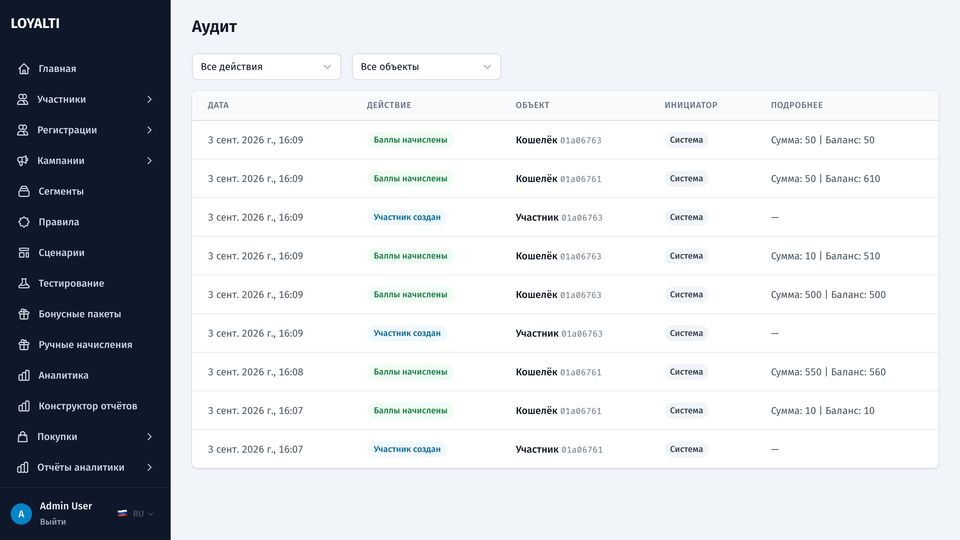Viewport: 960px width, 540px height.
Task: Click the Сегменты icon
Action: (x=24, y=191)
